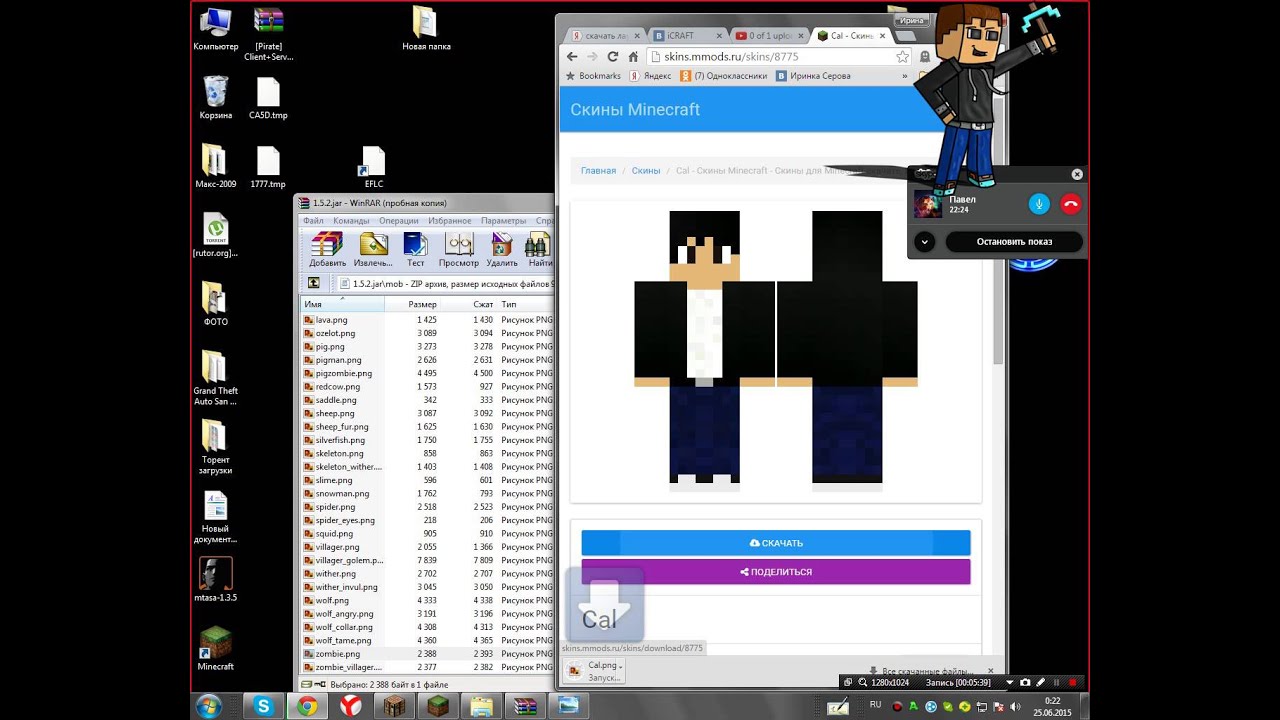This screenshot has height=720, width=1280.
Task: Switch to the скачать Яндекс tab
Action: (x=606, y=36)
